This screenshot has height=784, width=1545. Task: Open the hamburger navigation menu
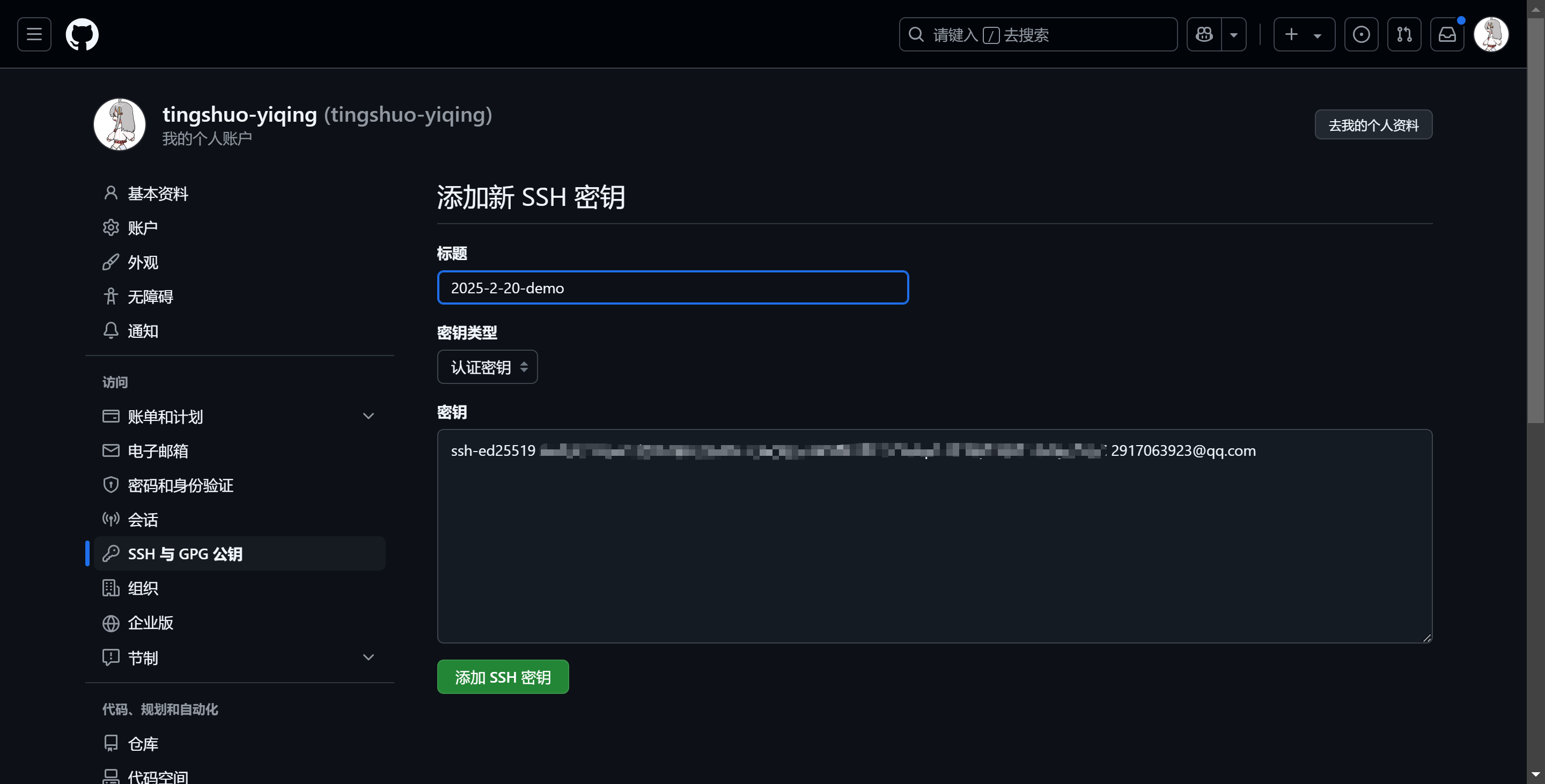[x=34, y=34]
